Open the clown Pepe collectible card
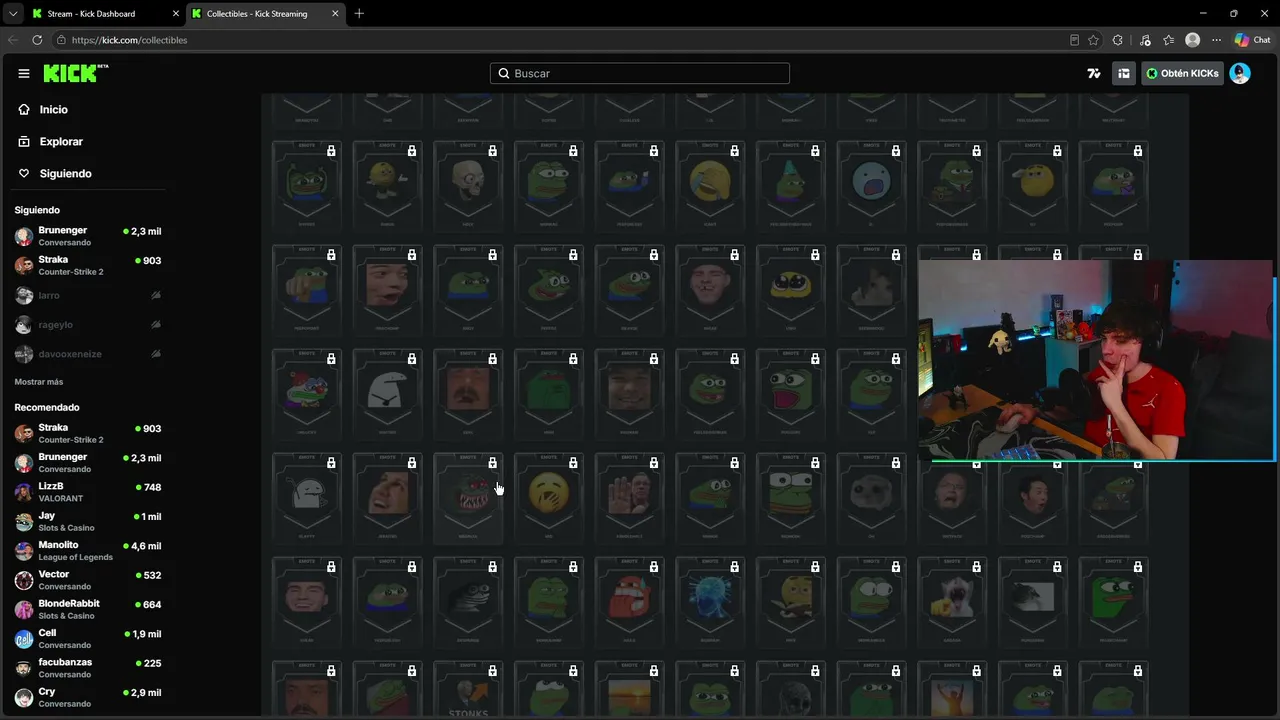 click(306, 394)
